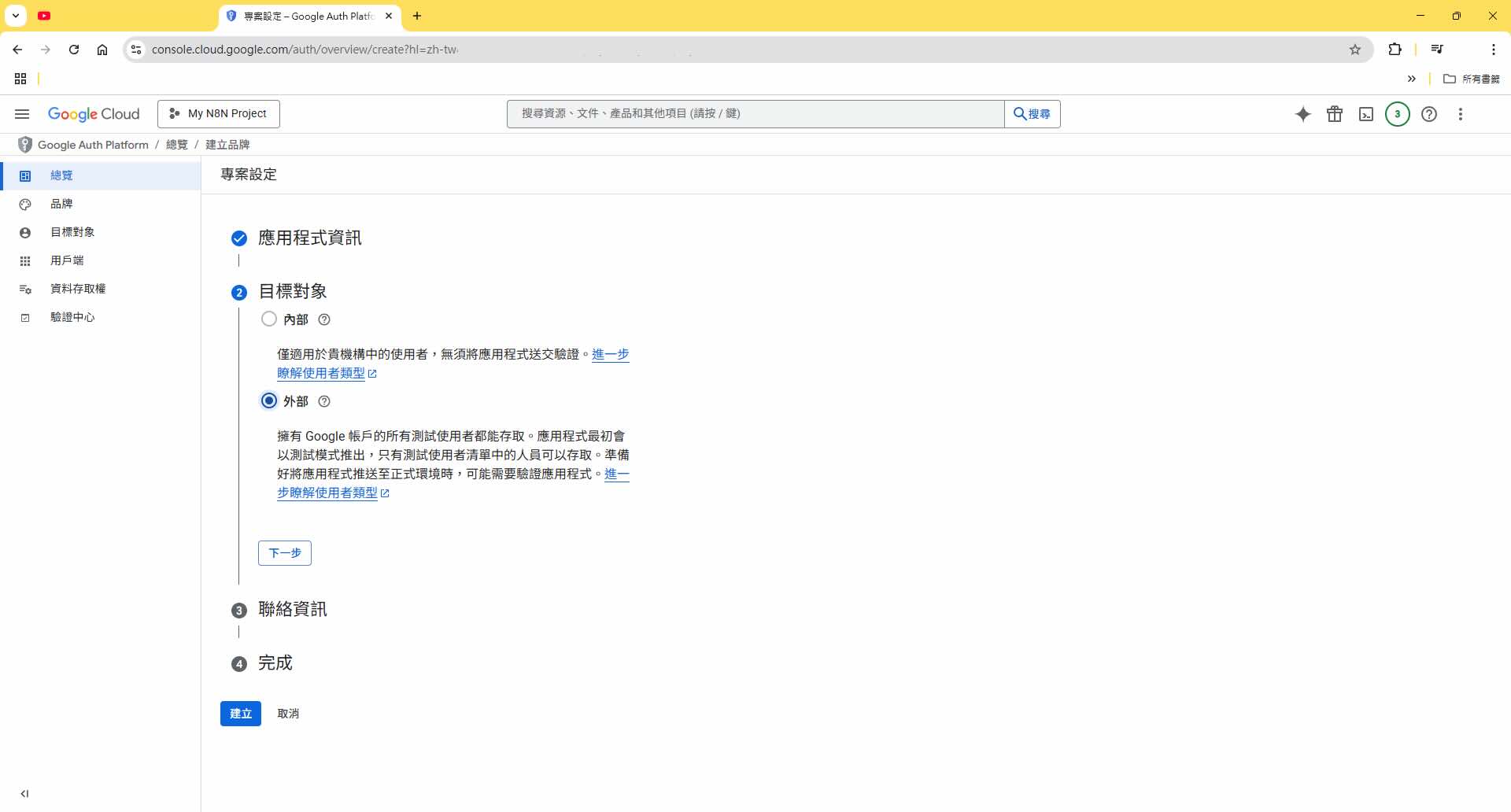Switch to the 品牌 sidebar section

[61, 204]
